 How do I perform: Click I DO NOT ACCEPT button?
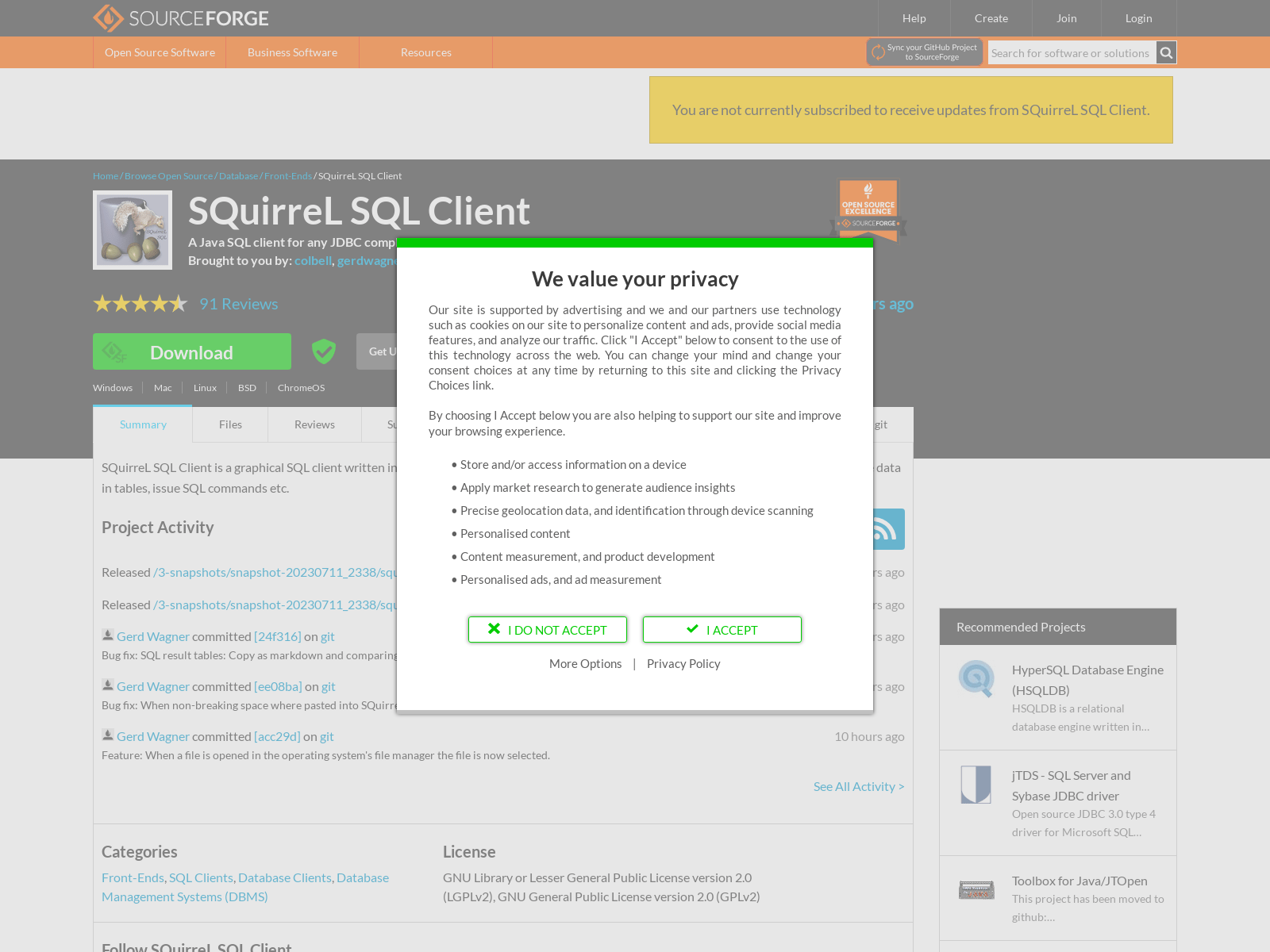tap(548, 630)
